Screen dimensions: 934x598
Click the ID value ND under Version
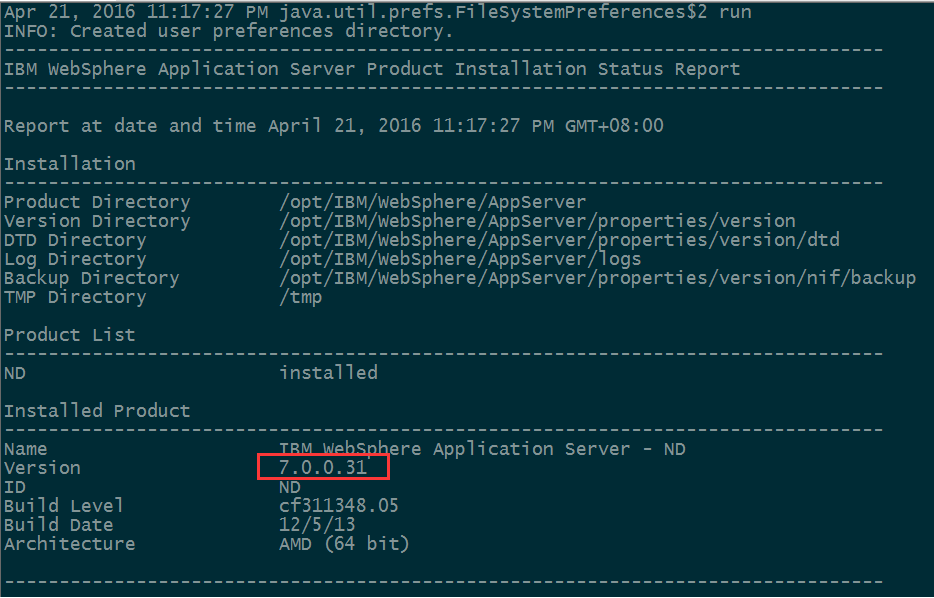tap(290, 487)
